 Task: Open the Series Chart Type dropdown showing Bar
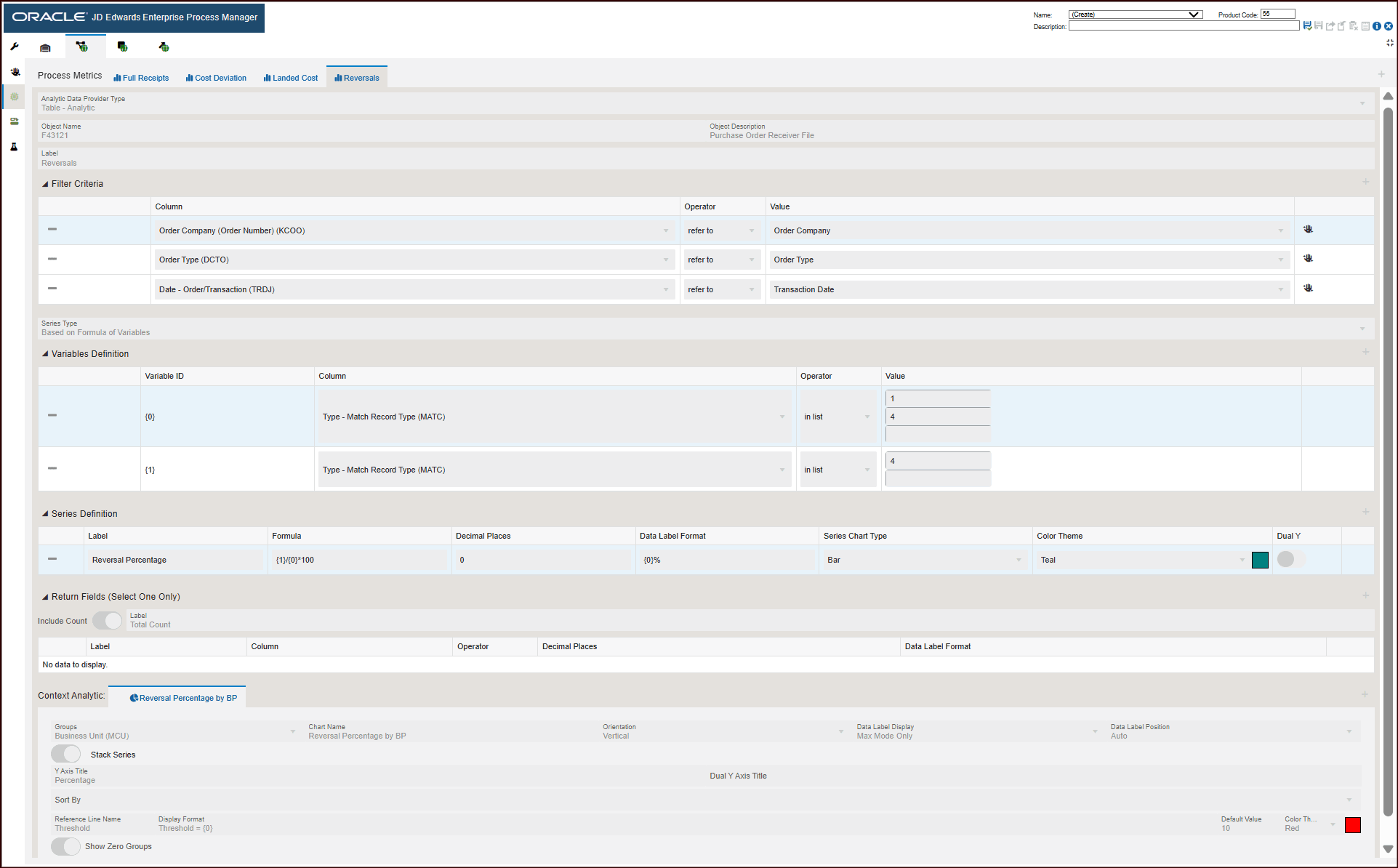pyautogui.click(x=1020, y=560)
